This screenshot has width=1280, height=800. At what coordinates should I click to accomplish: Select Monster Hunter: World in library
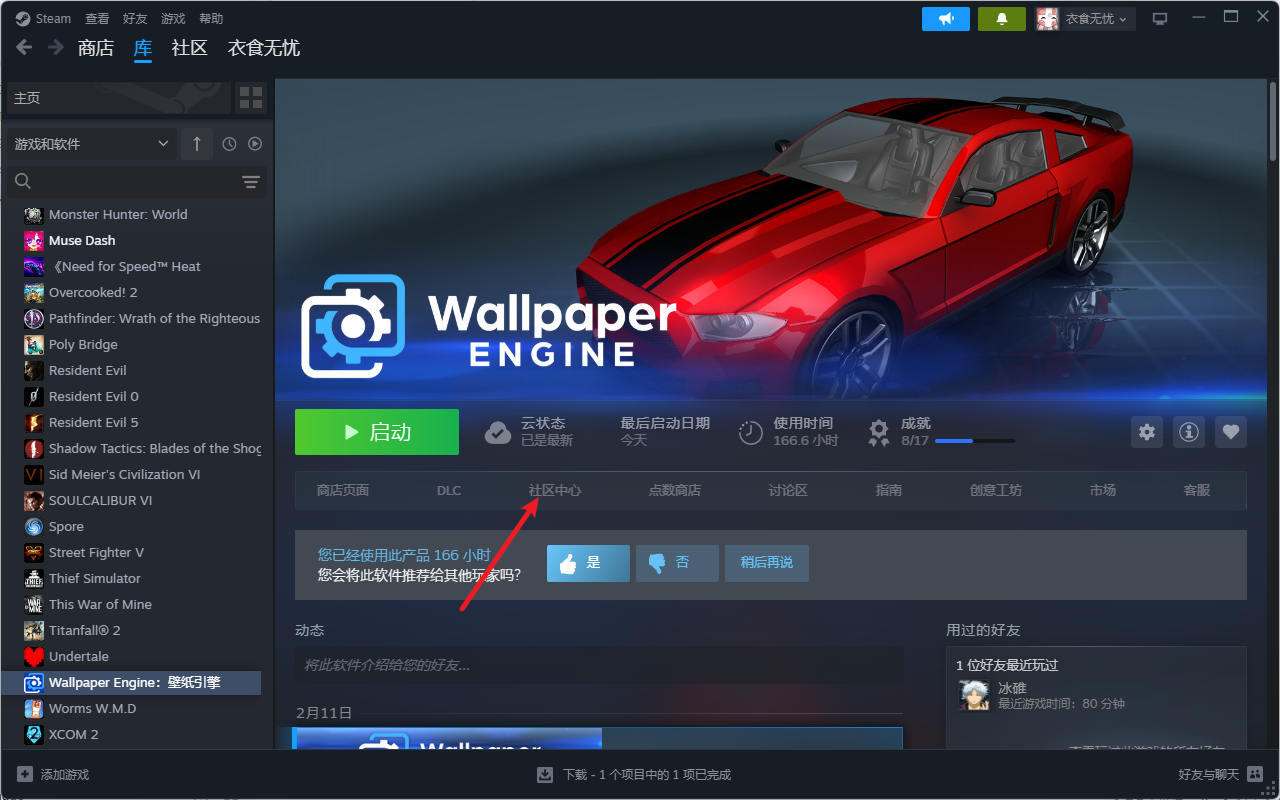click(x=118, y=214)
